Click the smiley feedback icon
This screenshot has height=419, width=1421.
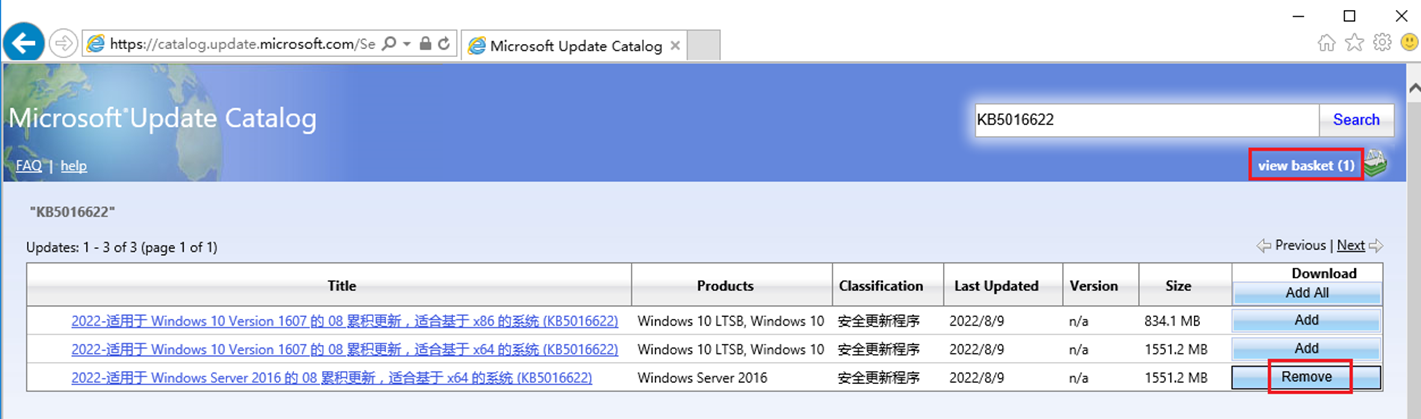point(1408,43)
